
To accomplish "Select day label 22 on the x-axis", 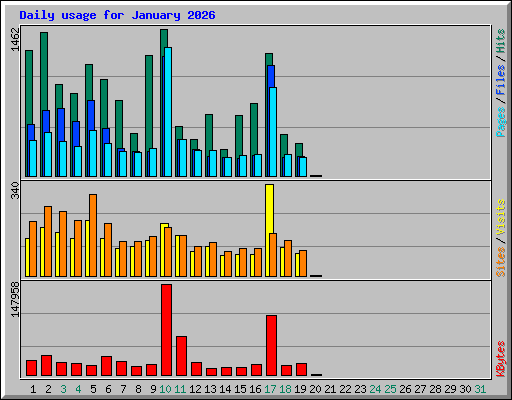I will tap(345, 389).
